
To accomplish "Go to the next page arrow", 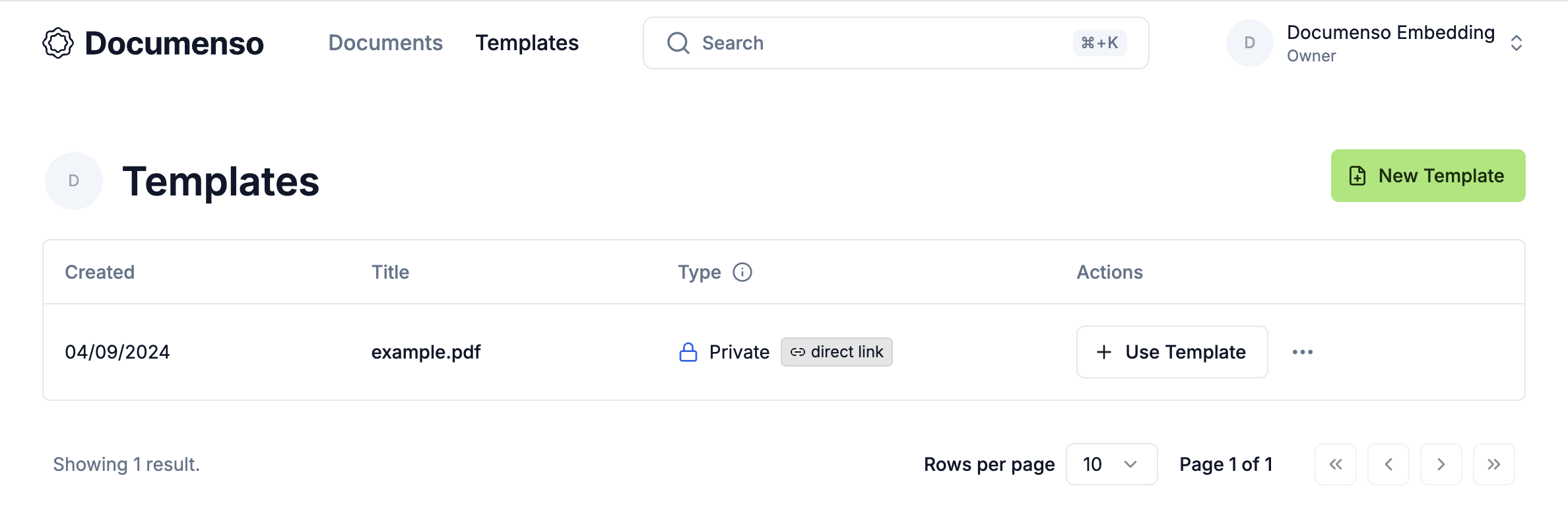I will [1441, 464].
